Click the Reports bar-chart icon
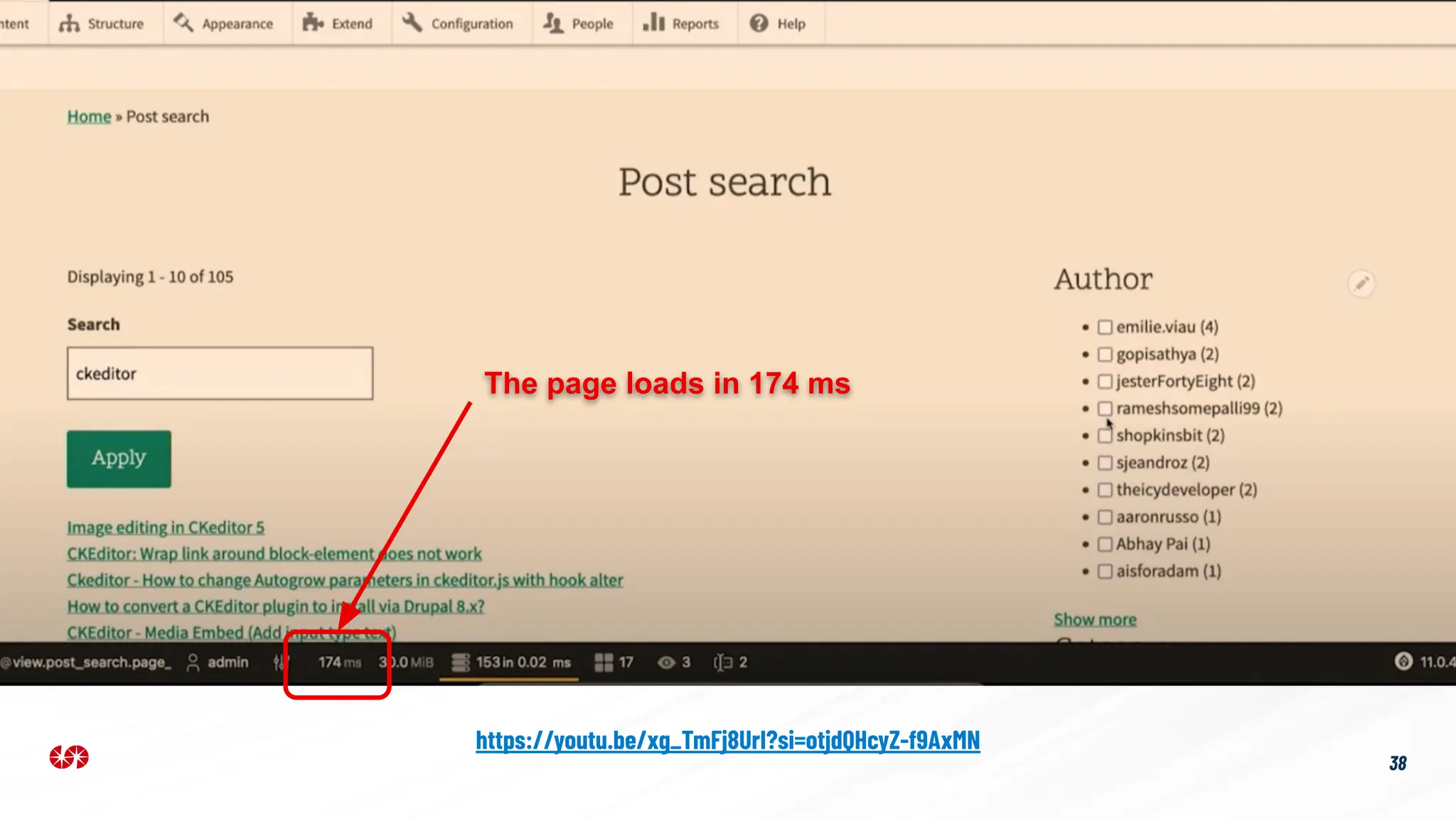The width and height of the screenshot is (1456, 819). (x=653, y=22)
